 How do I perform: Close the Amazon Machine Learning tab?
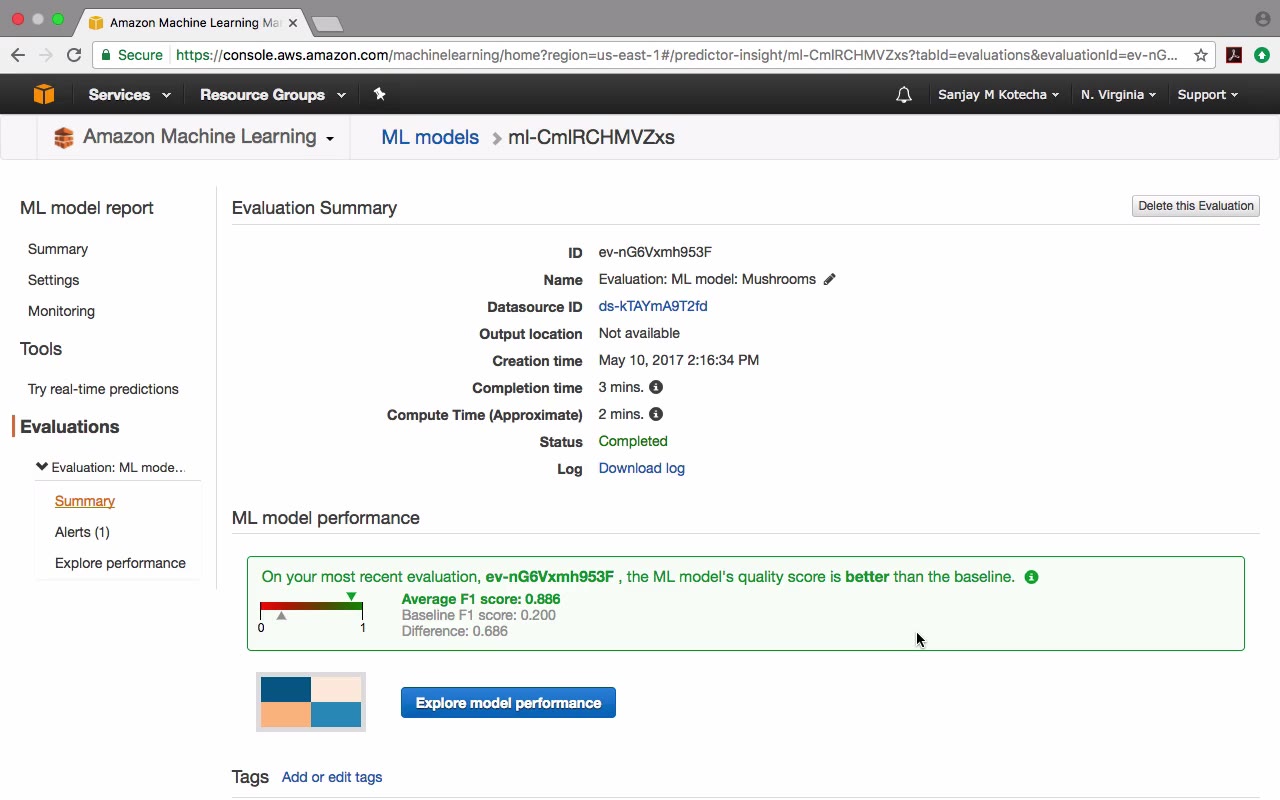click(293, 22)
